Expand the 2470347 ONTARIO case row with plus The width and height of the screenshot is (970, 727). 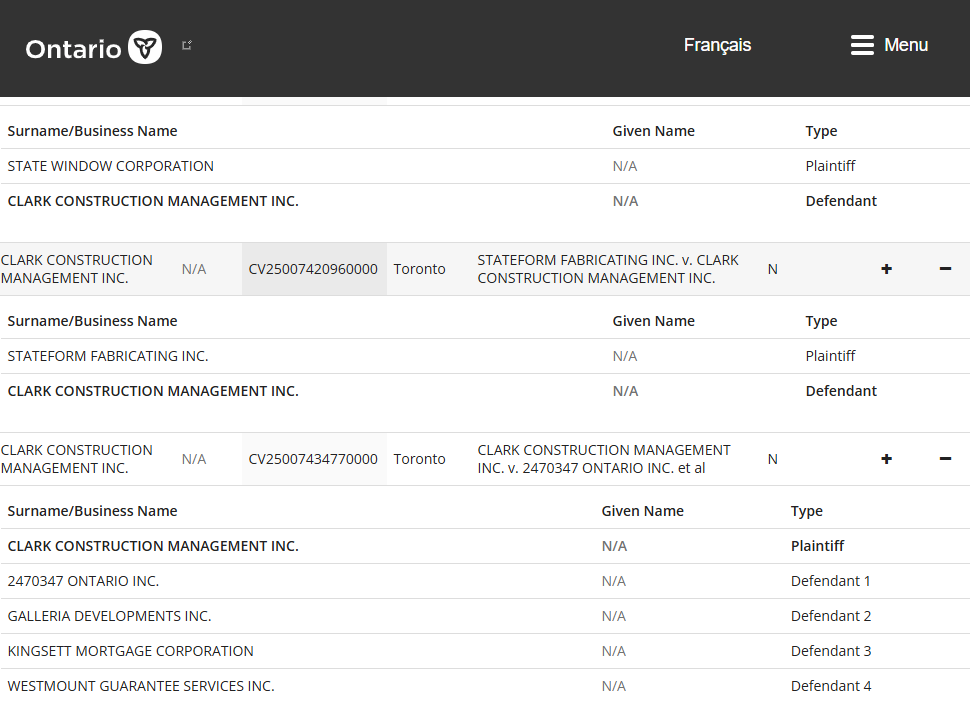pos(886,459)
